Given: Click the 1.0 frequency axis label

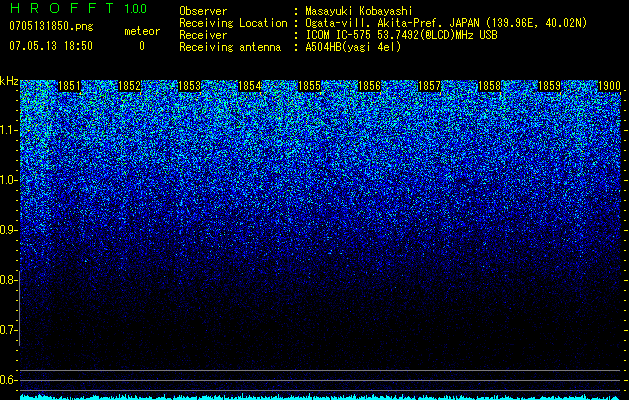Looking at the screenshot, I should pyautogui.click(x=9, y=180).
